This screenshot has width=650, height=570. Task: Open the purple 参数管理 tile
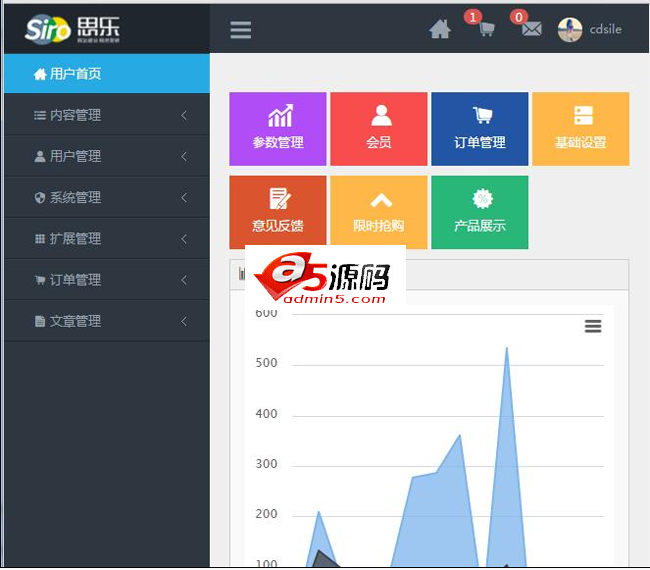(x=278, y=129)
